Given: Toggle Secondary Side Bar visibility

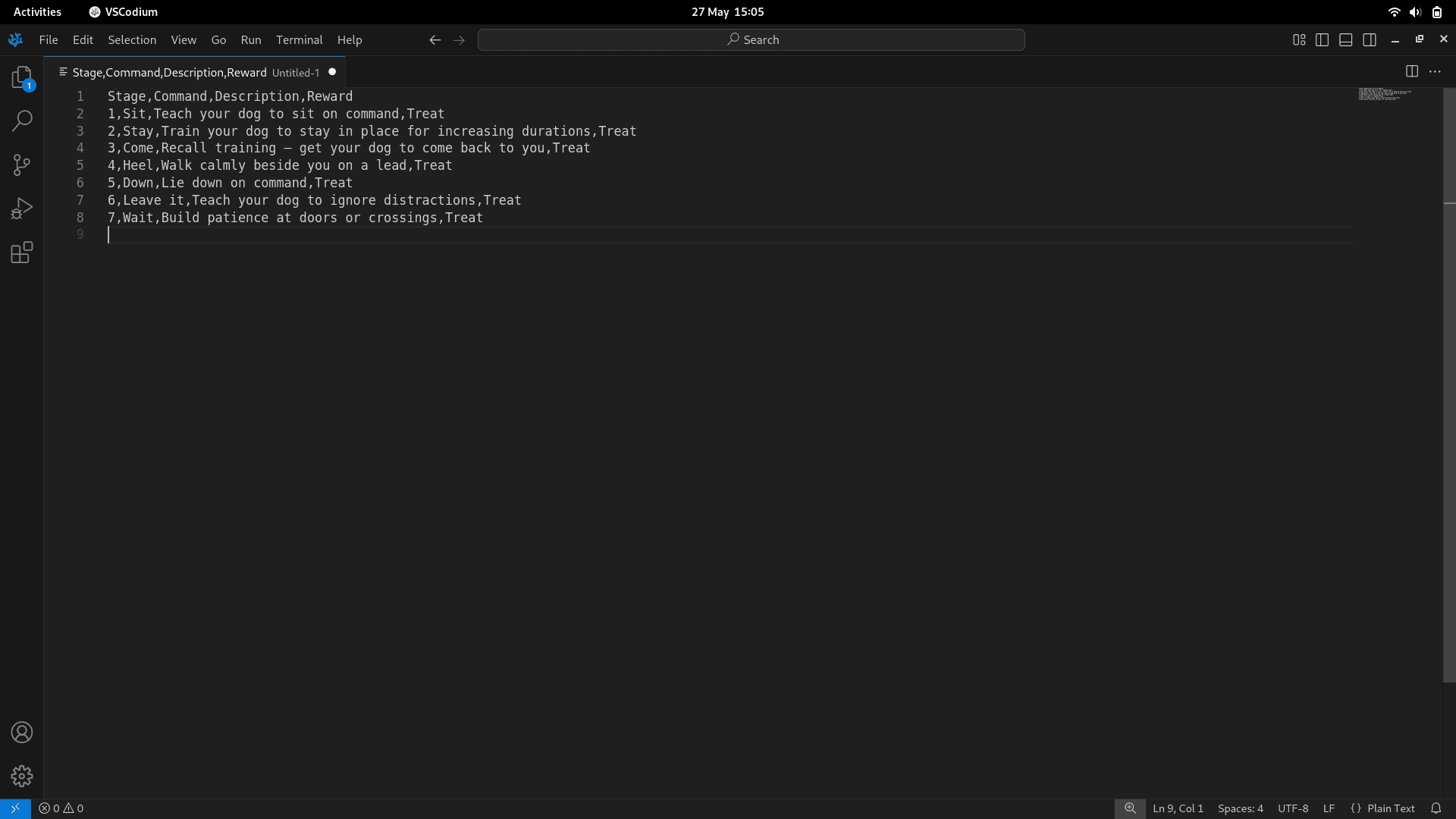Looking at the screenshot, I should [x=1370, y=39].
